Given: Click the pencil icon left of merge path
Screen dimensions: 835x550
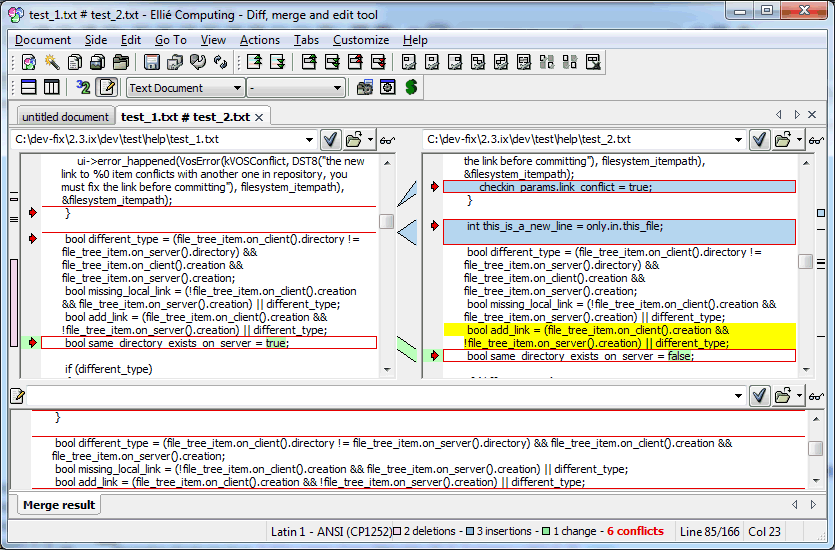Looking at the screenshot, I should [x=18, y=396].
